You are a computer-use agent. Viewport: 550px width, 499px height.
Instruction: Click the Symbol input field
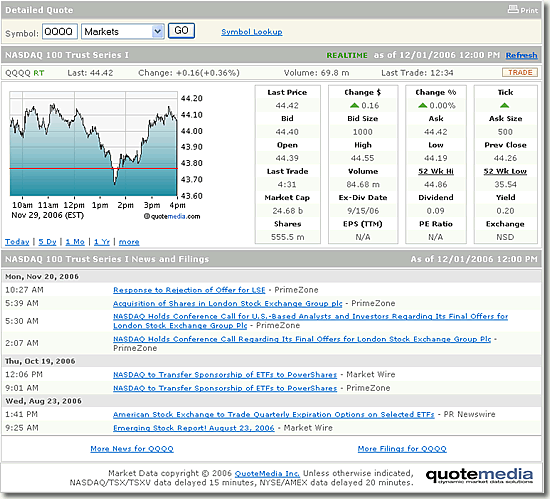coord(60,32)
